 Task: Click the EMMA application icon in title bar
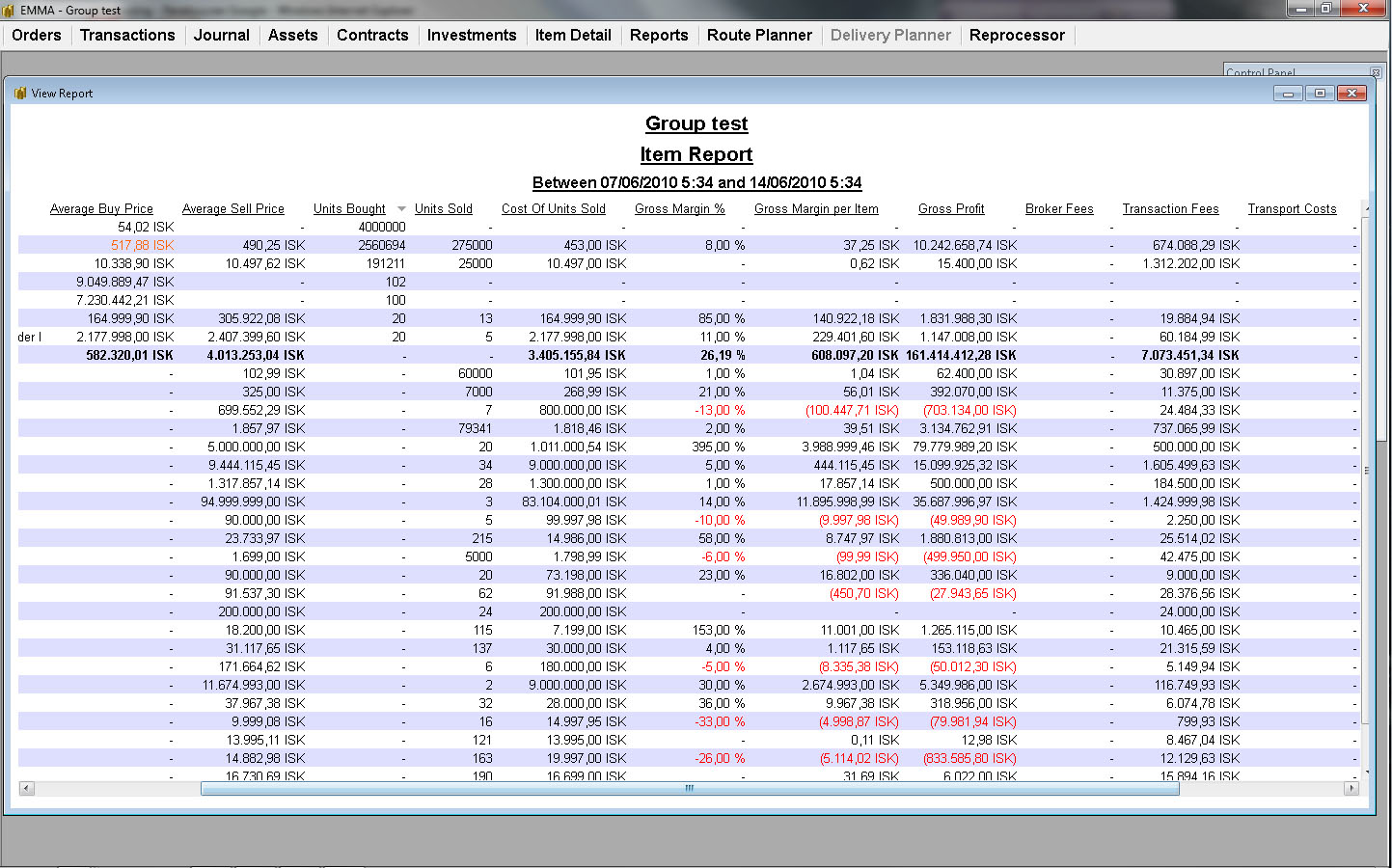(x=9, y=10)
